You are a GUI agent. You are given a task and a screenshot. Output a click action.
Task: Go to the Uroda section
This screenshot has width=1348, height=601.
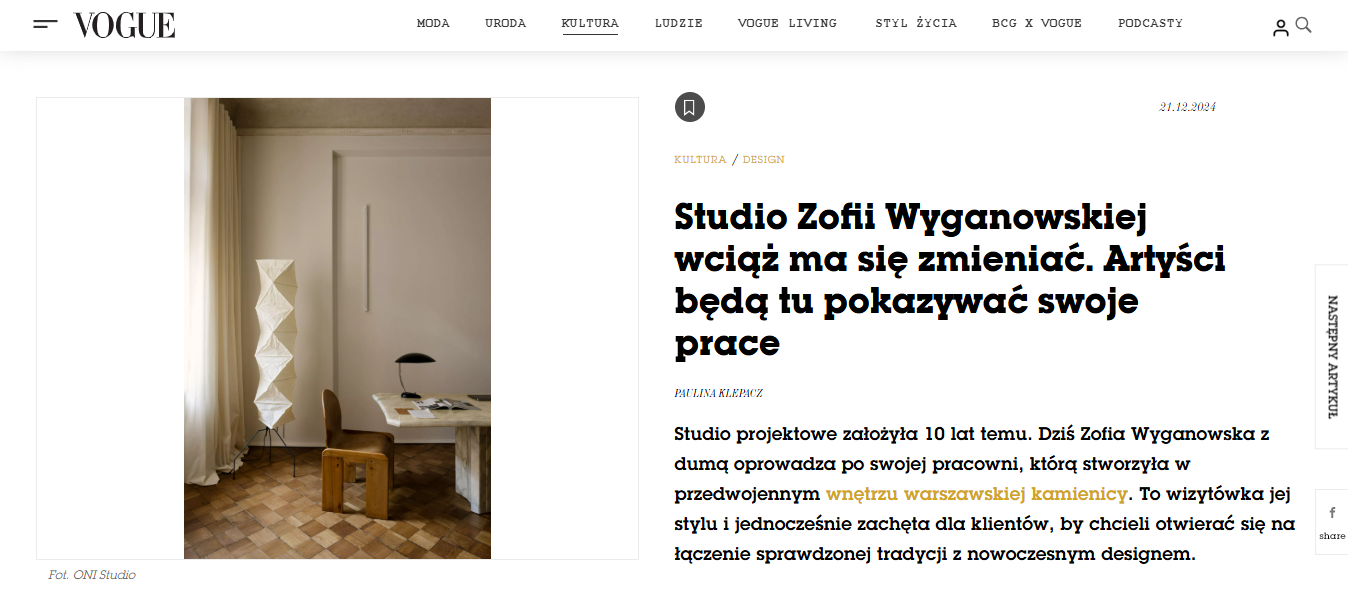click(505, 23)
